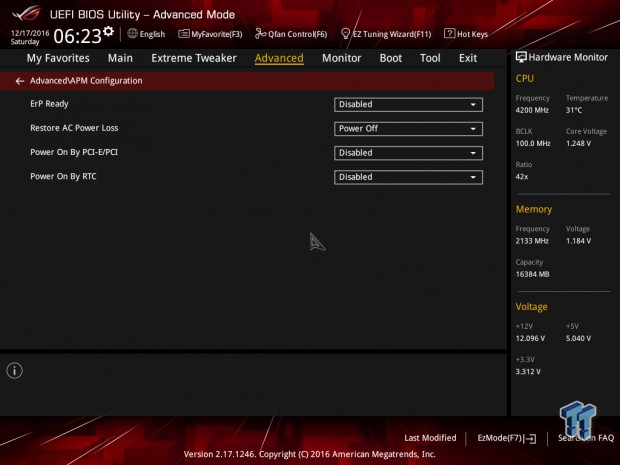Switch to Main tab
620x465 pixels.
click(x=120, y=58)
